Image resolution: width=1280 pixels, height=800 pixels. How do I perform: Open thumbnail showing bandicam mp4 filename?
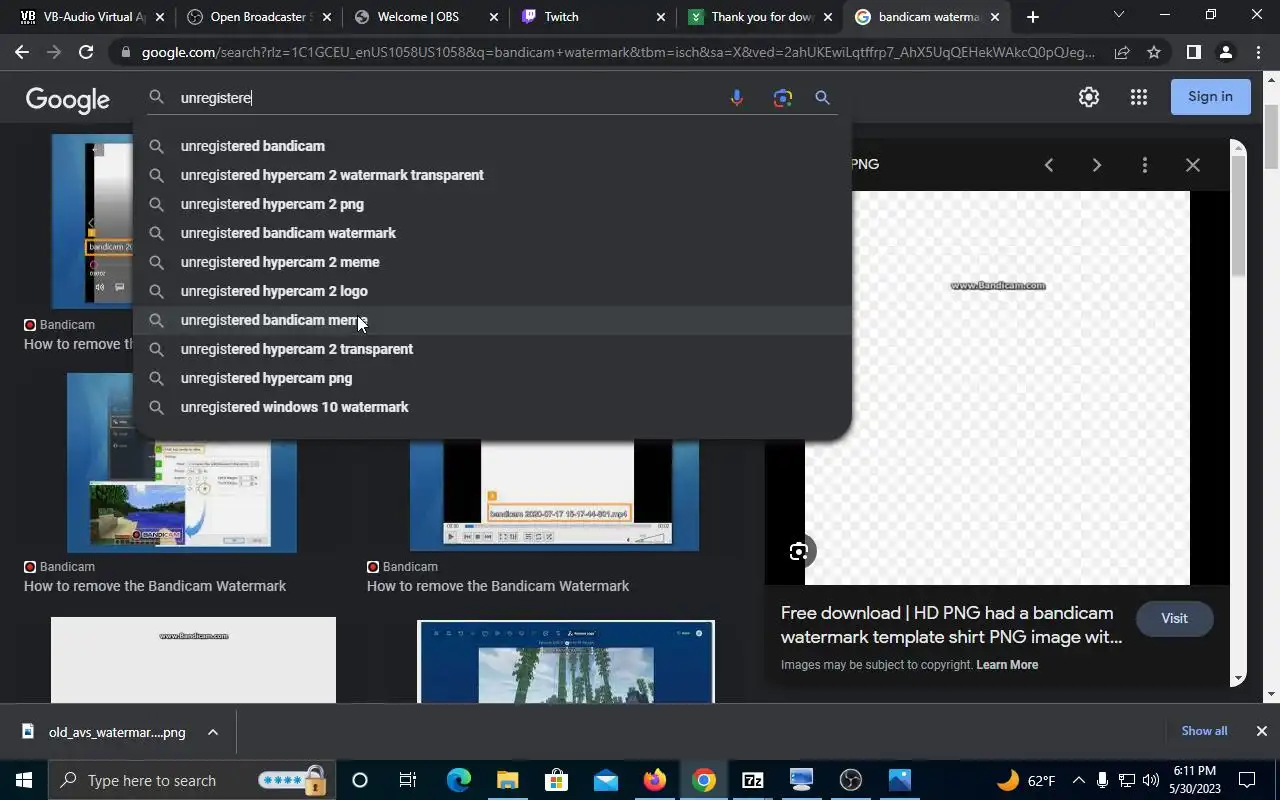pos(555,495)
